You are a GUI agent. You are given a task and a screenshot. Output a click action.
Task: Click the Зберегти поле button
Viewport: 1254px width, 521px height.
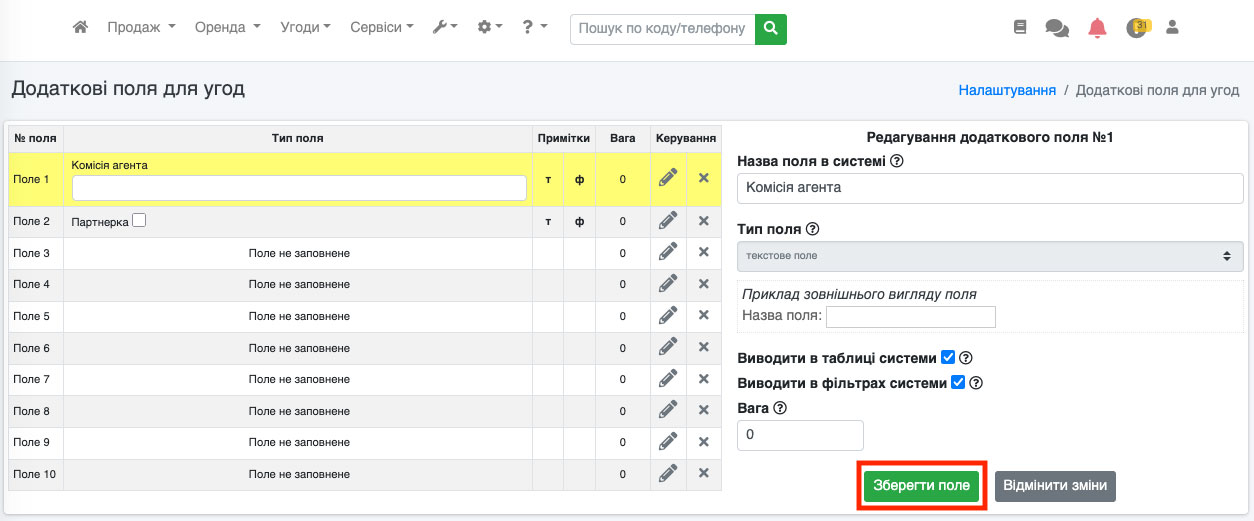coord(921,486)
